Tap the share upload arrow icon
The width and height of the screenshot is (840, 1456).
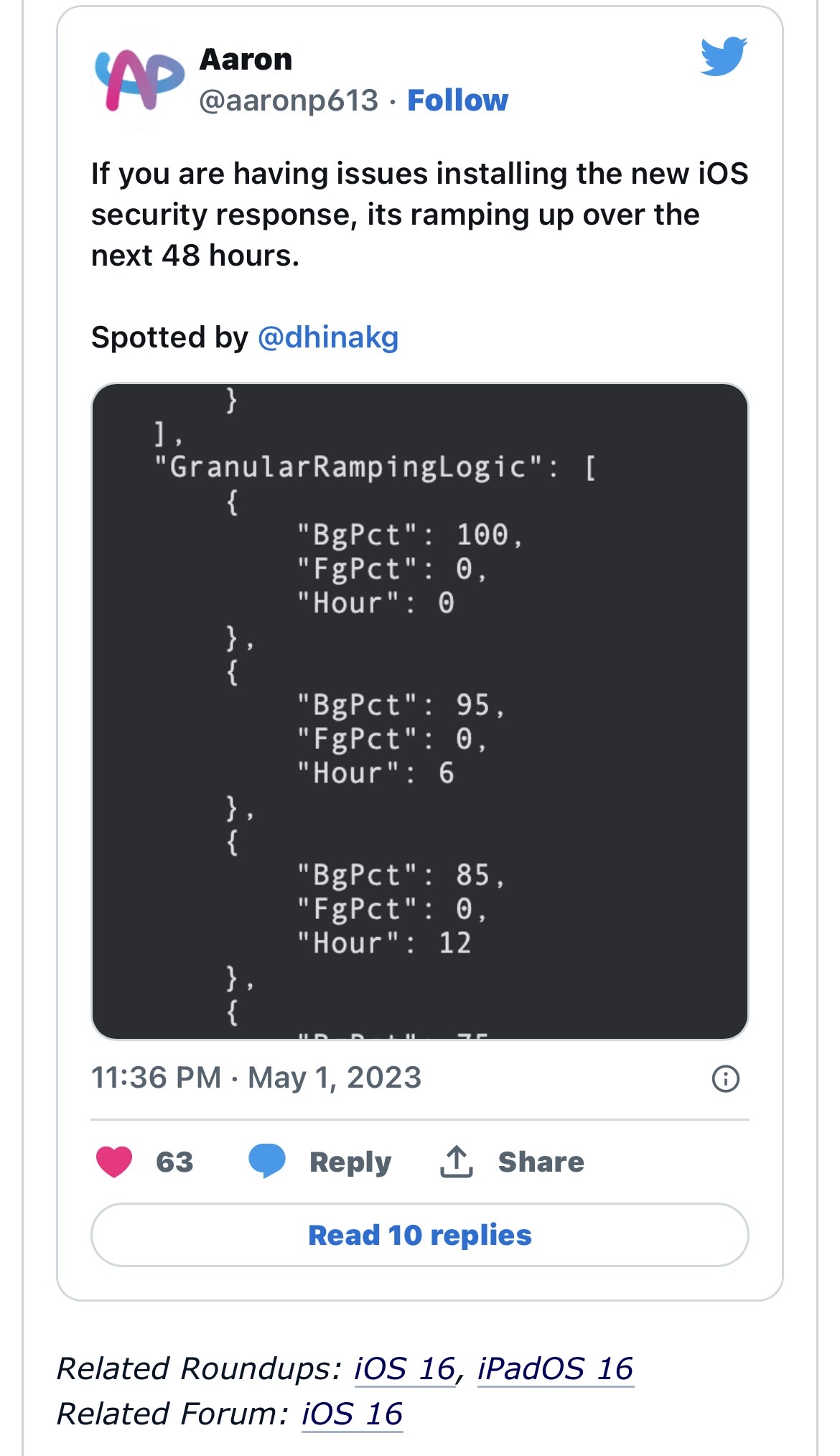(457, 1162)
